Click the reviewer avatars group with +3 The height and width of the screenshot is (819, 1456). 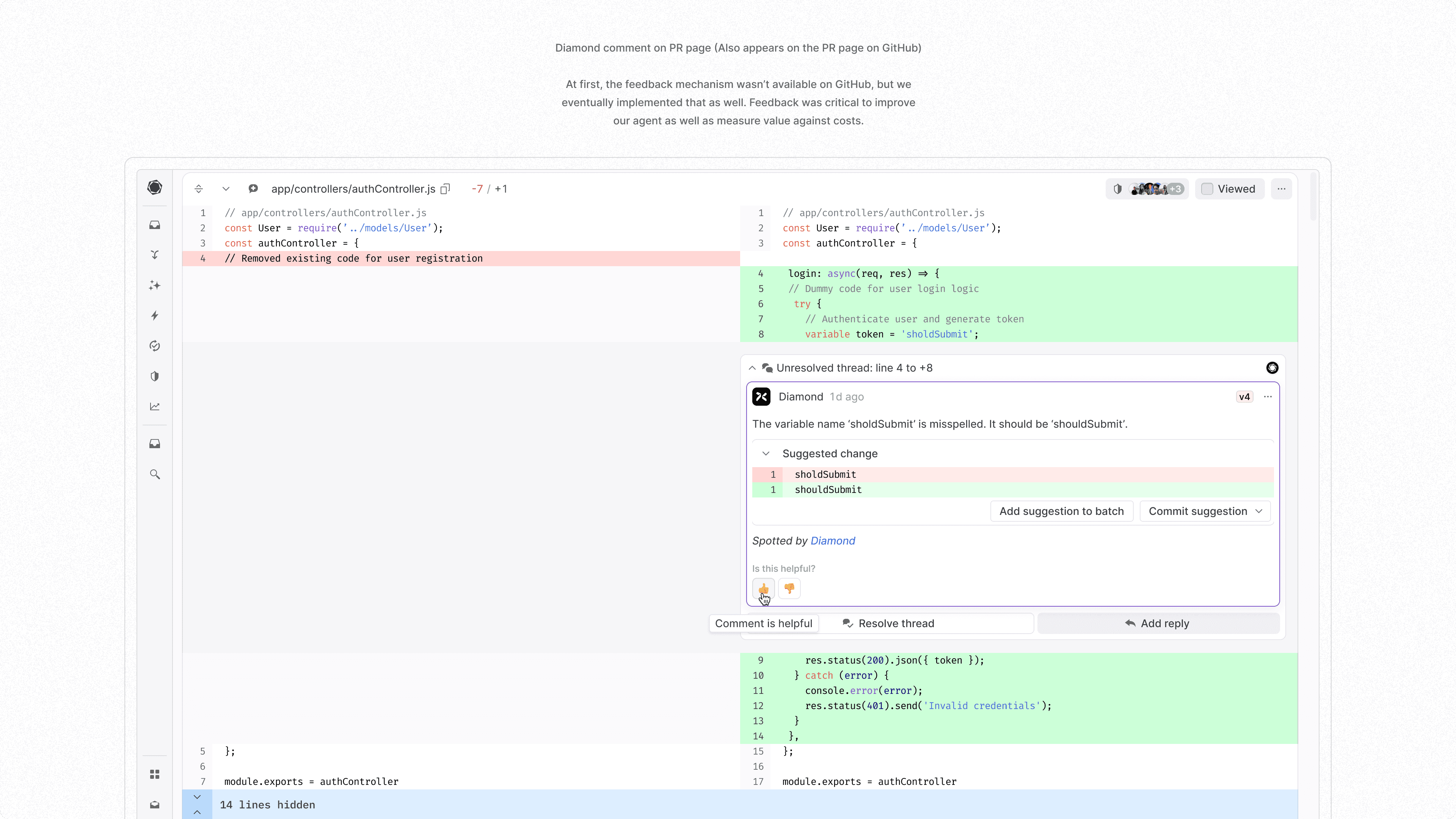tap(1156, 189)
